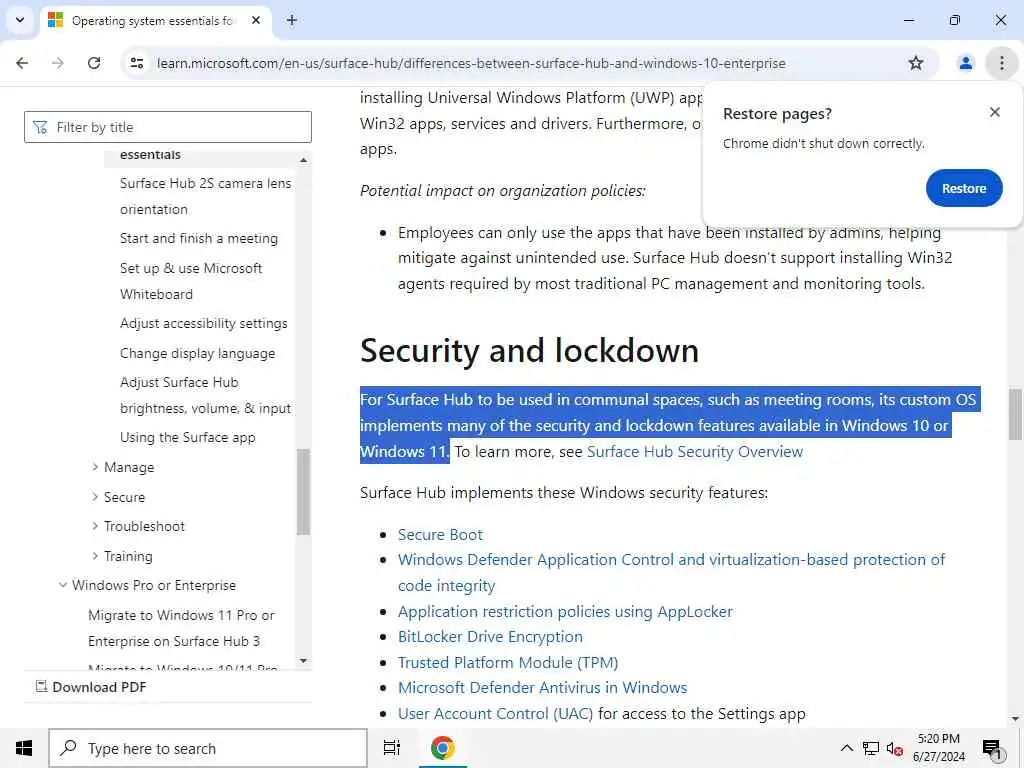Image resolution: width=1024 pixels, height=768 pixels.
Task: Go forward to the next page
Action: click(58, 63)
